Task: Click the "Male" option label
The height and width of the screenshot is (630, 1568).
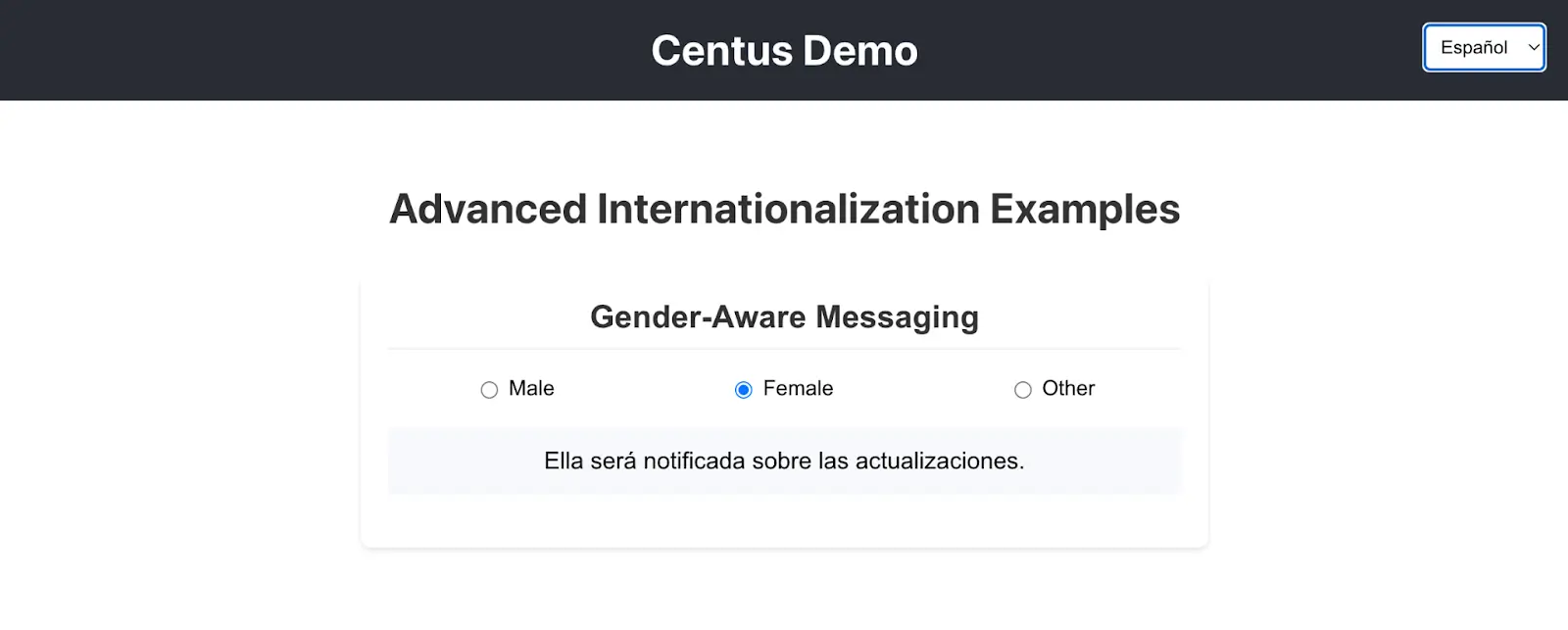Action: [531, 389]
